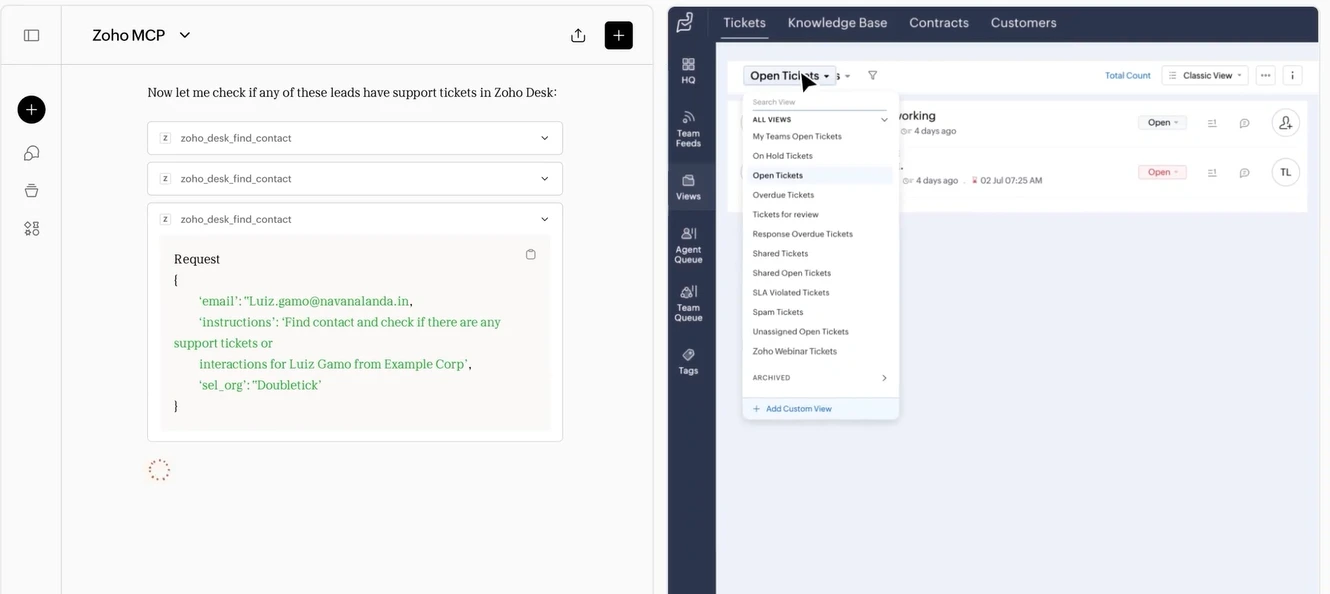The width and height of the screenshot is (1330, 594).
Task: Copy the request code block
Action: 530,254
